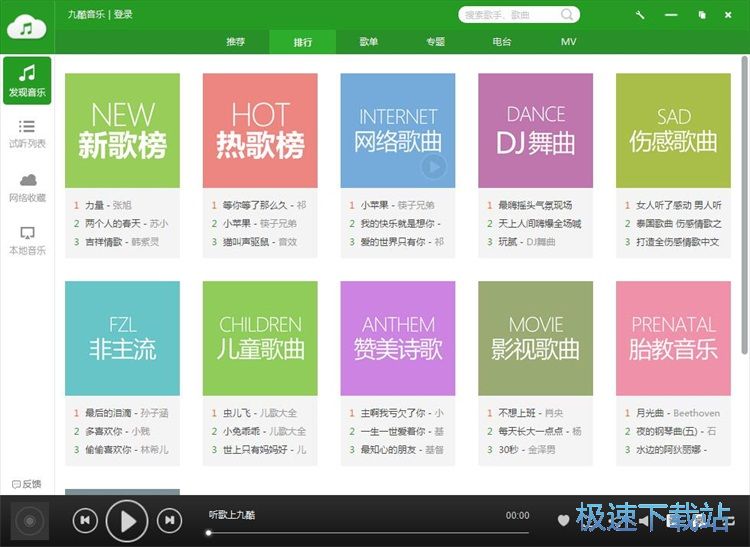Select song 虫儿飞 - 儿歌大全
The width and height of the screenshot is (750, 547).
click(260, 413)
